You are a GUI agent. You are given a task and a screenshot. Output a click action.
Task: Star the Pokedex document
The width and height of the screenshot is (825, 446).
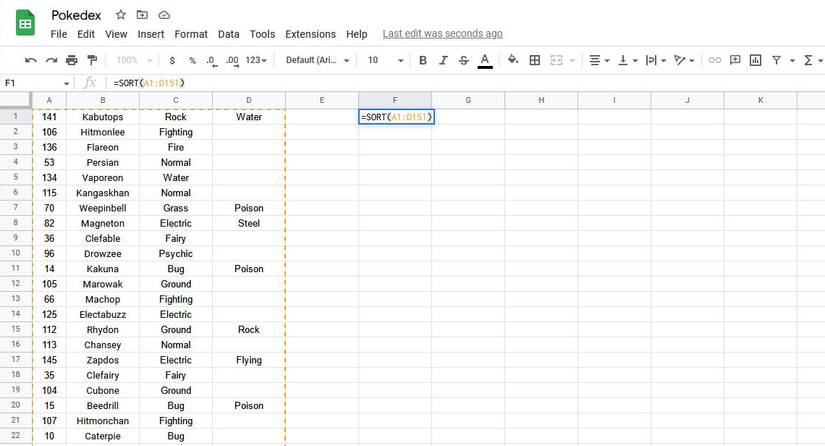coord(121,15)
